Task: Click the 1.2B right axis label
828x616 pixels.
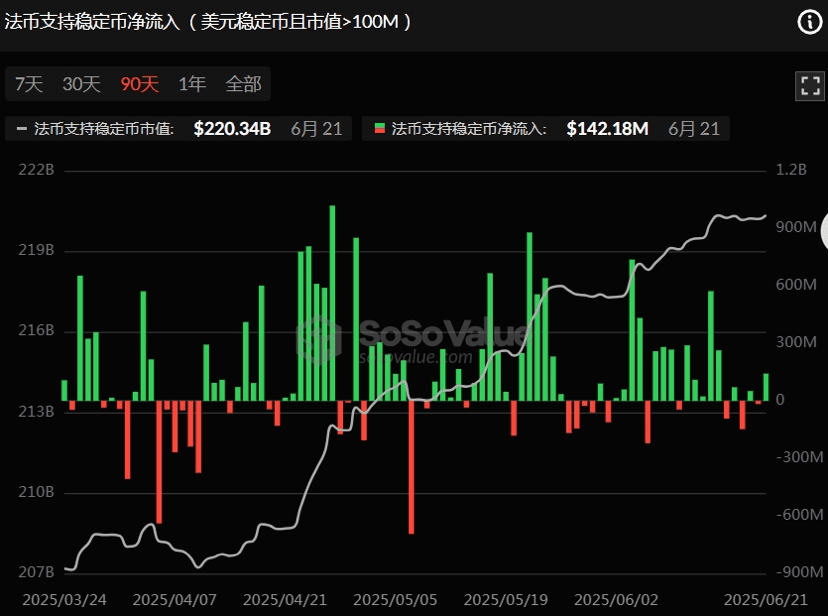Action: click(x=792, y=169)
